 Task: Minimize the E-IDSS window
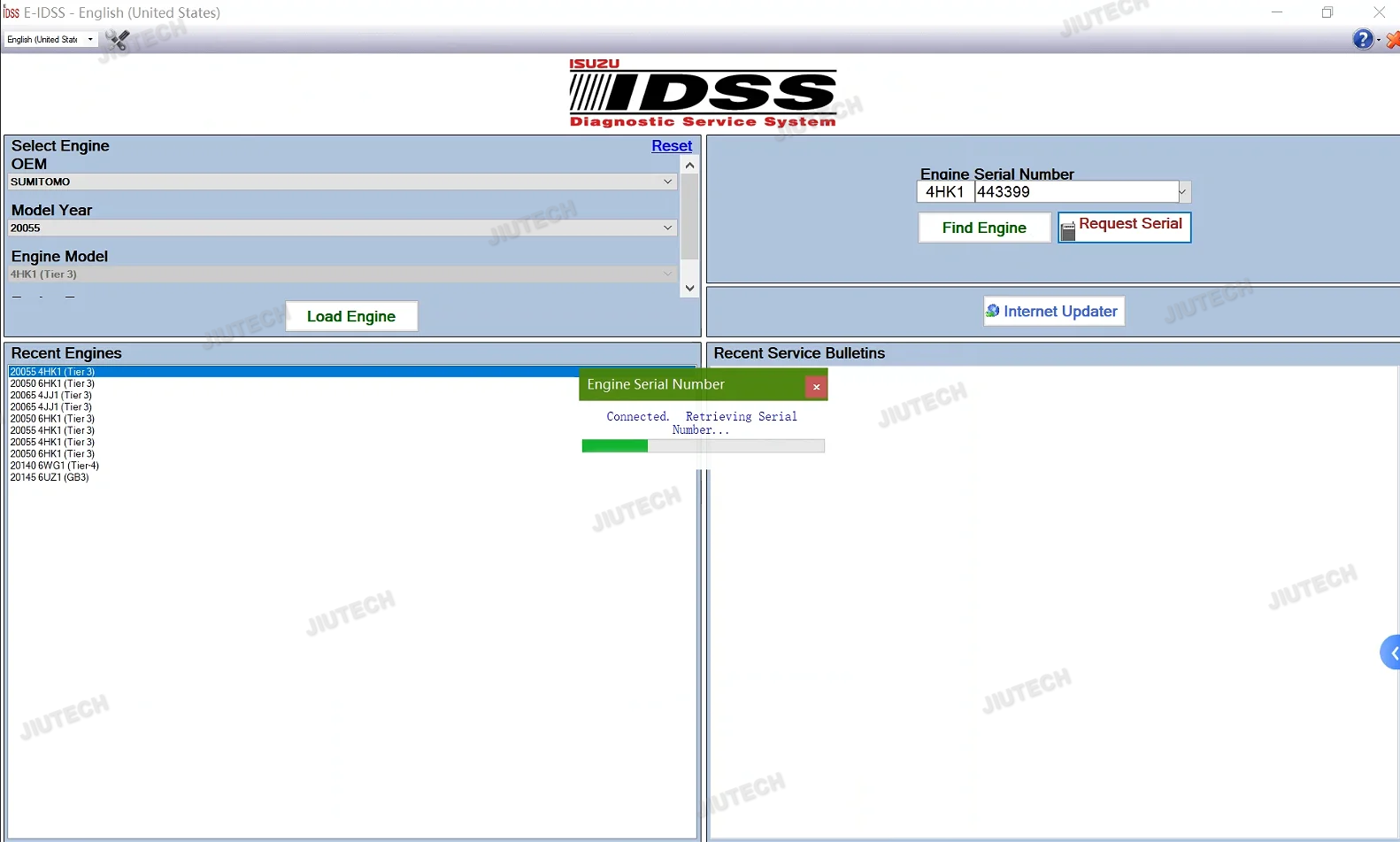click(x=1277, y=12)
